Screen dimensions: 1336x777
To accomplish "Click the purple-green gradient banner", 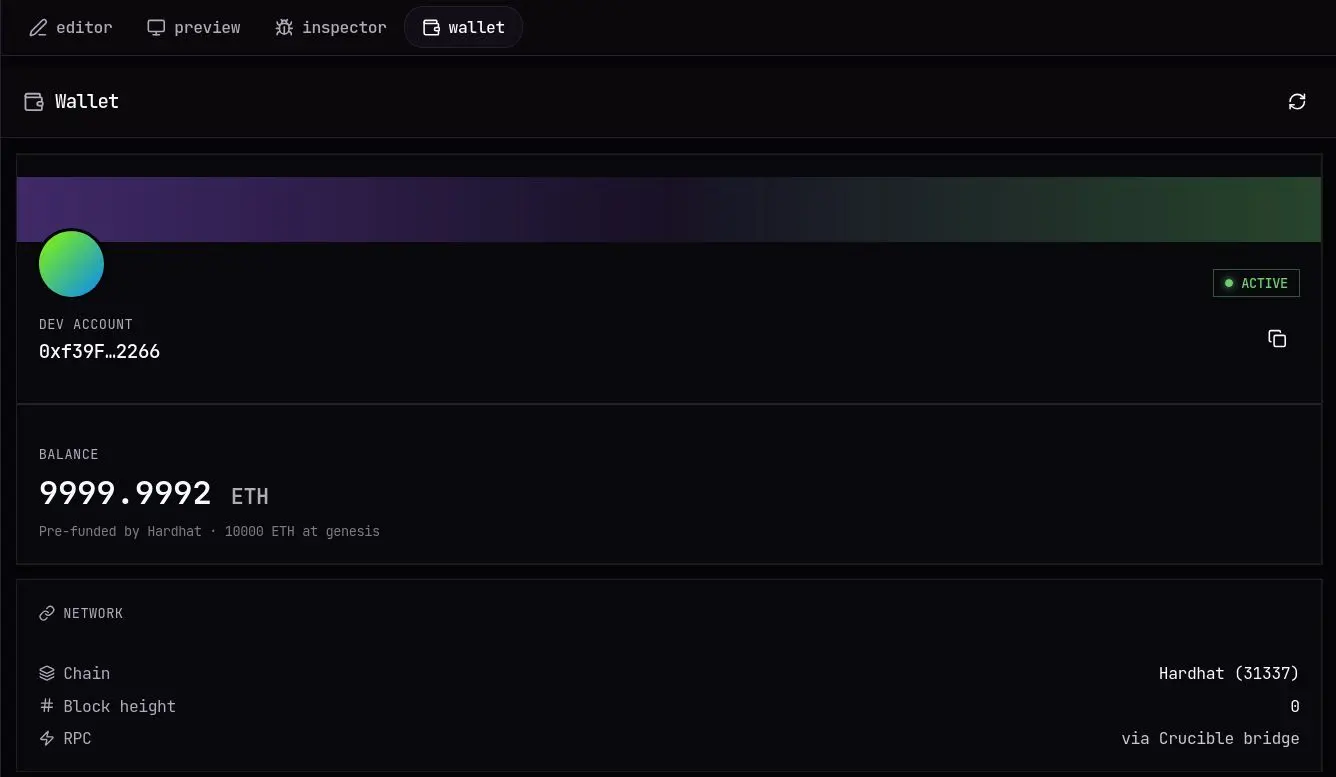I will tap(669, 209).
